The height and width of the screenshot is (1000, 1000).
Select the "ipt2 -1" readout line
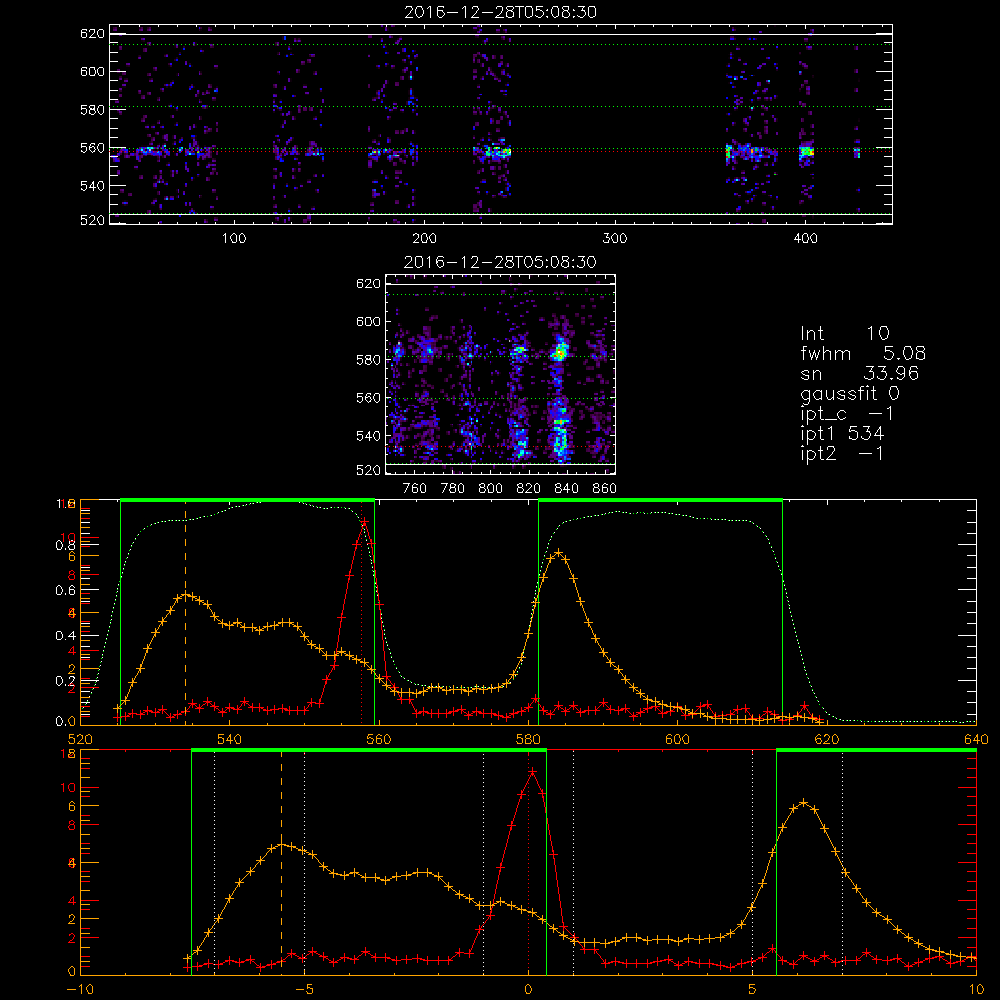[842, 453]
